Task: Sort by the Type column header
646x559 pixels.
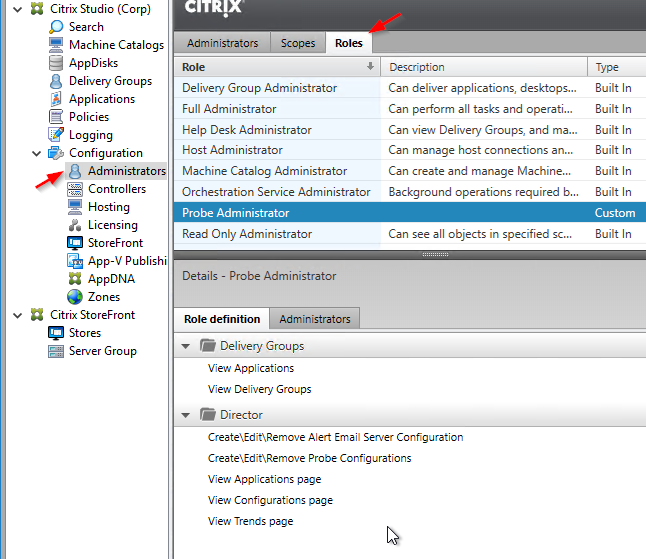Action: click(x=617, y=67)
